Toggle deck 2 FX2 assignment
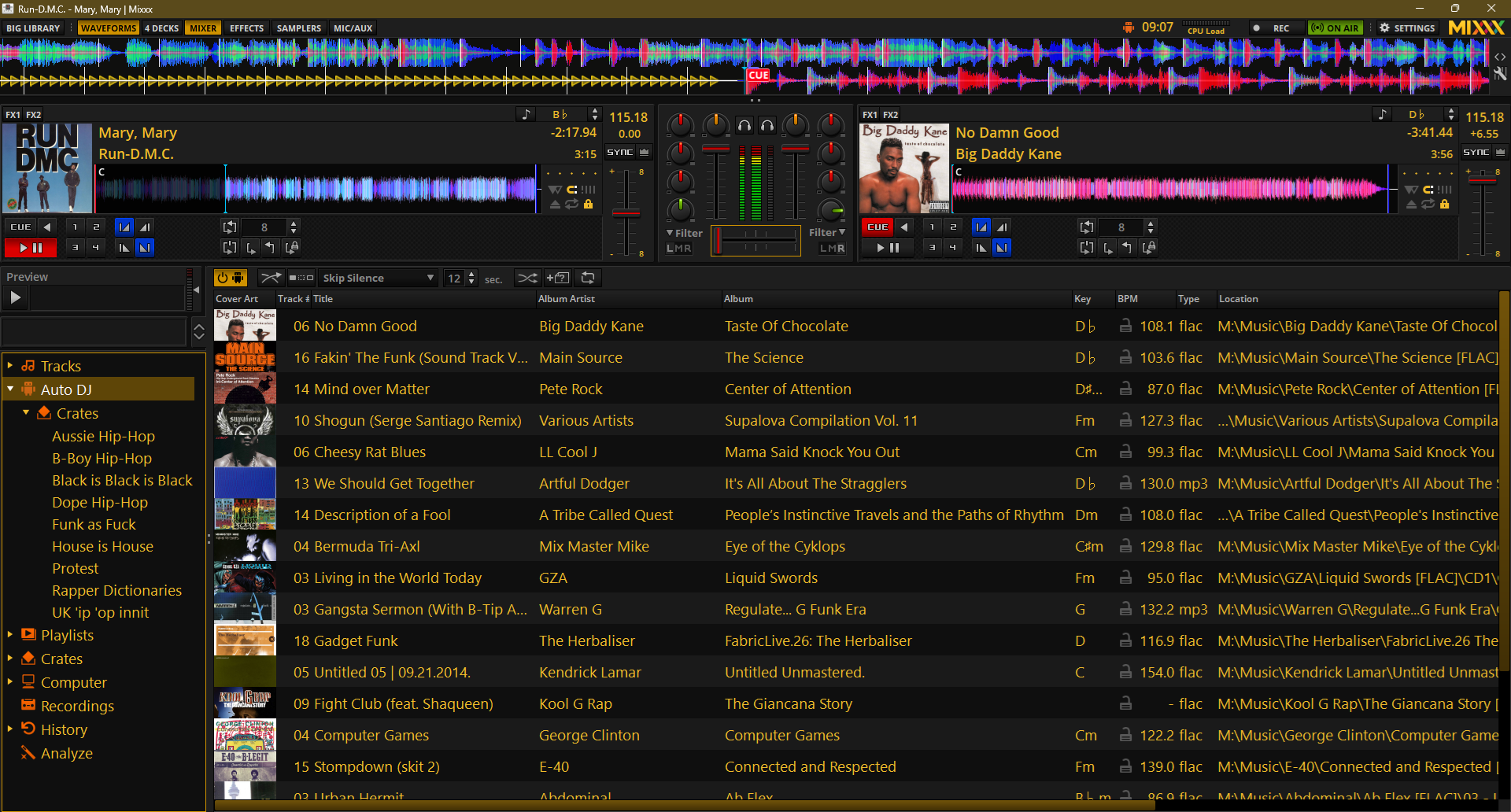The image size is (1511, 812). [x=890, y=115]
